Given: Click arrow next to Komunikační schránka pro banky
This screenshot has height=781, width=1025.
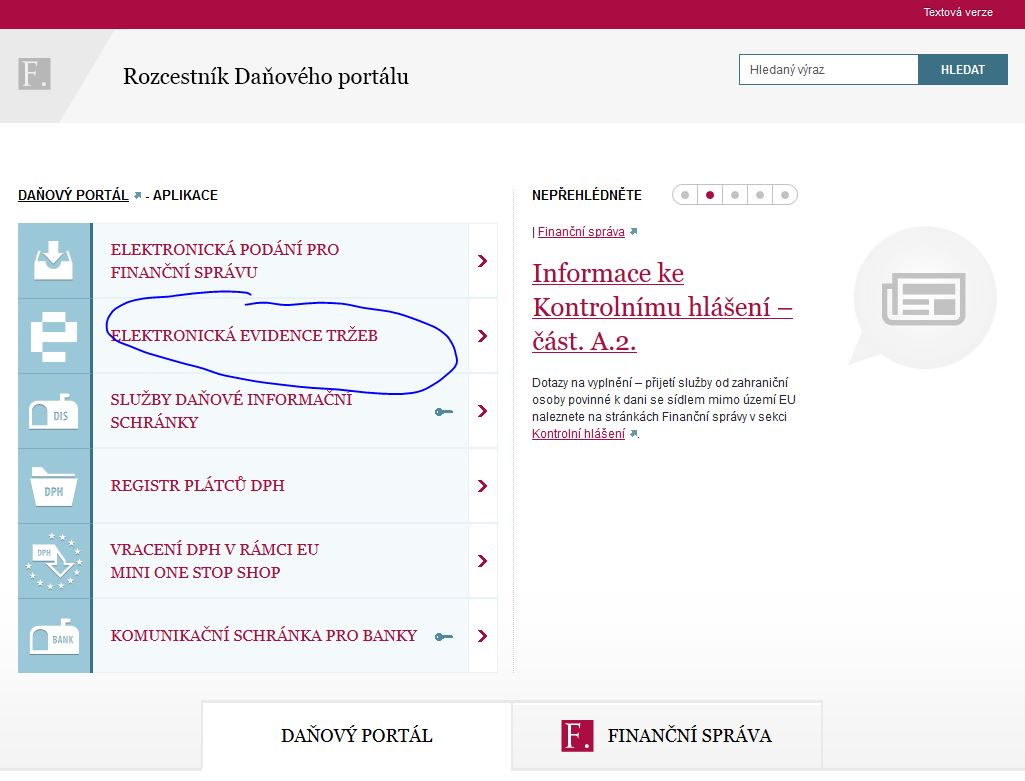Looking at the screenshot, I should (x=483, y=636).
